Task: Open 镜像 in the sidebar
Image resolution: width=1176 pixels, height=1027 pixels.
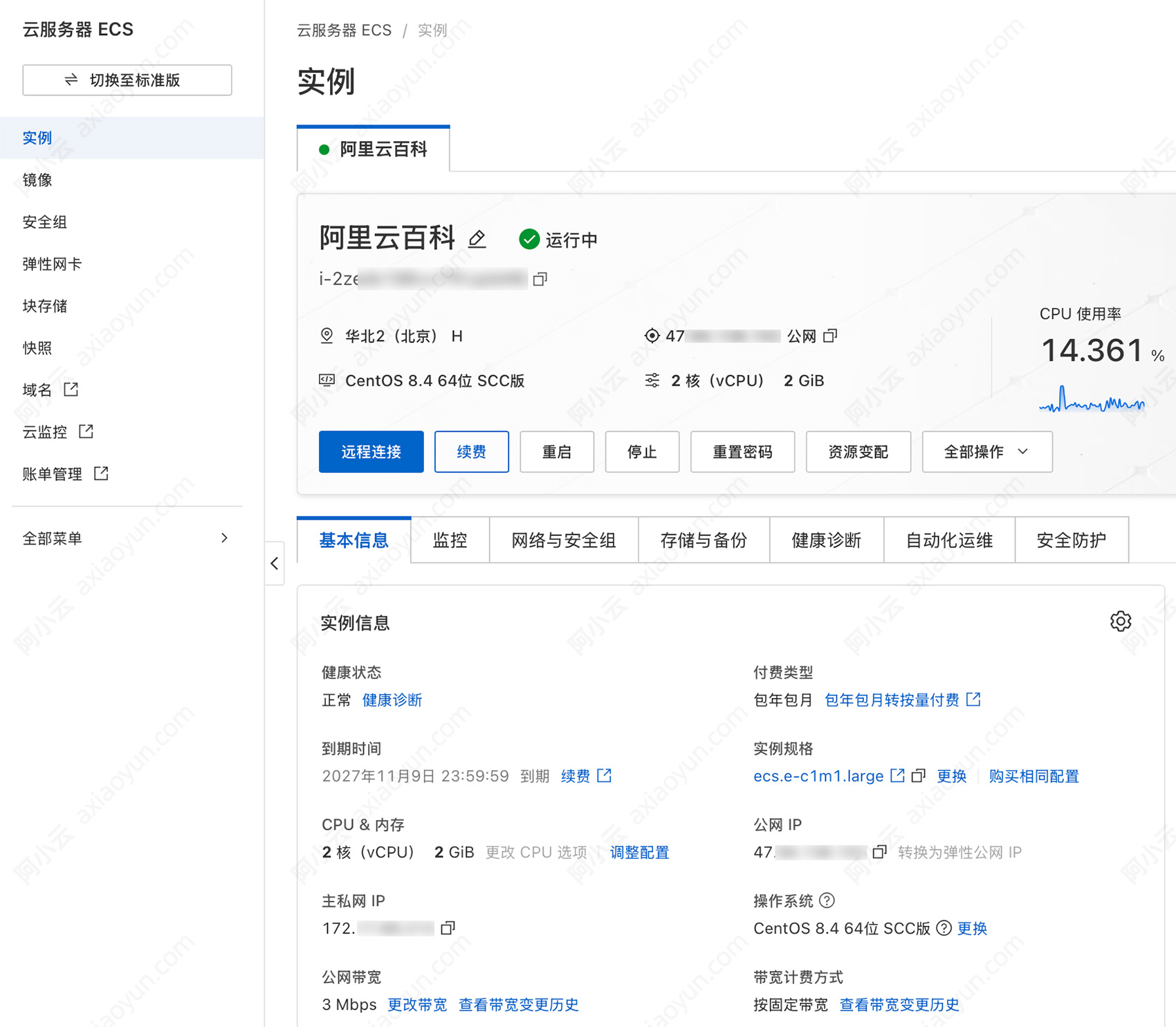Action: click(x=131, y=180)
